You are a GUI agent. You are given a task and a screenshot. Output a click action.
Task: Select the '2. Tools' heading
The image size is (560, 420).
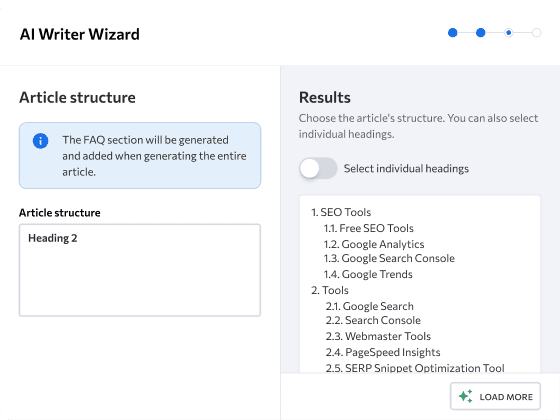[x=330, y=290]
